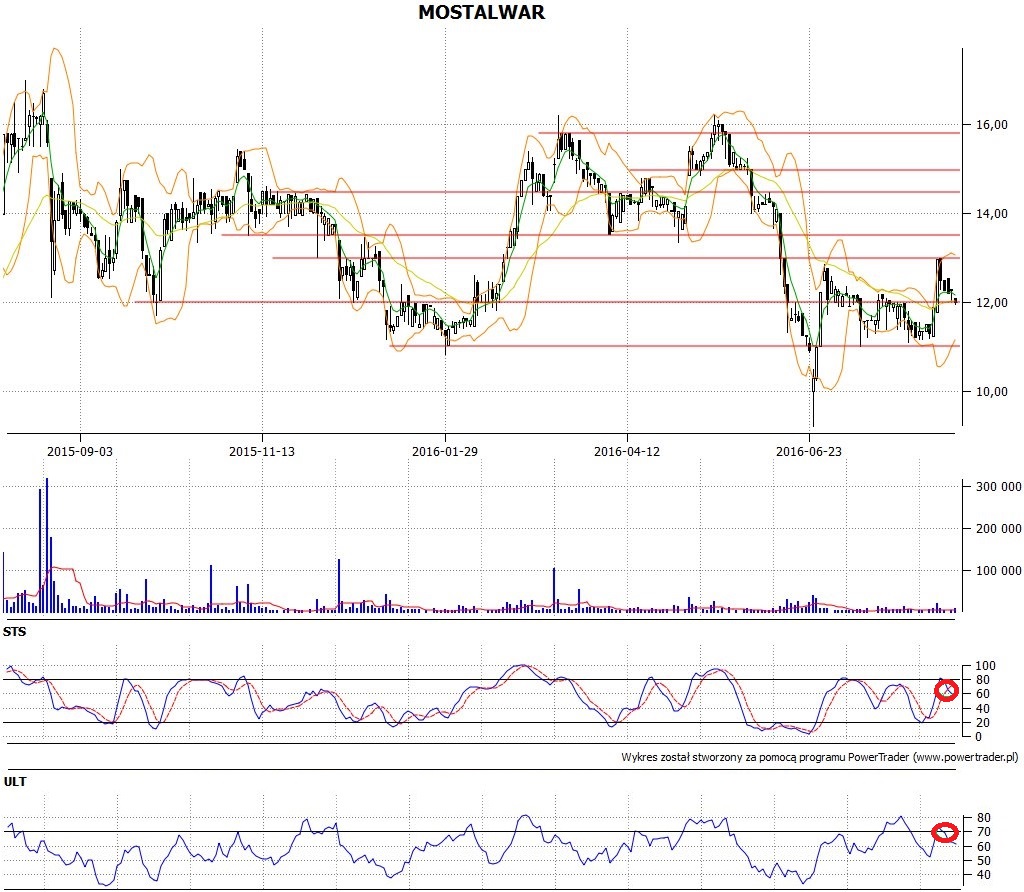The image size is (1024, 892).
Task: Click the ULT axis value 80
Action: point(983,818)
